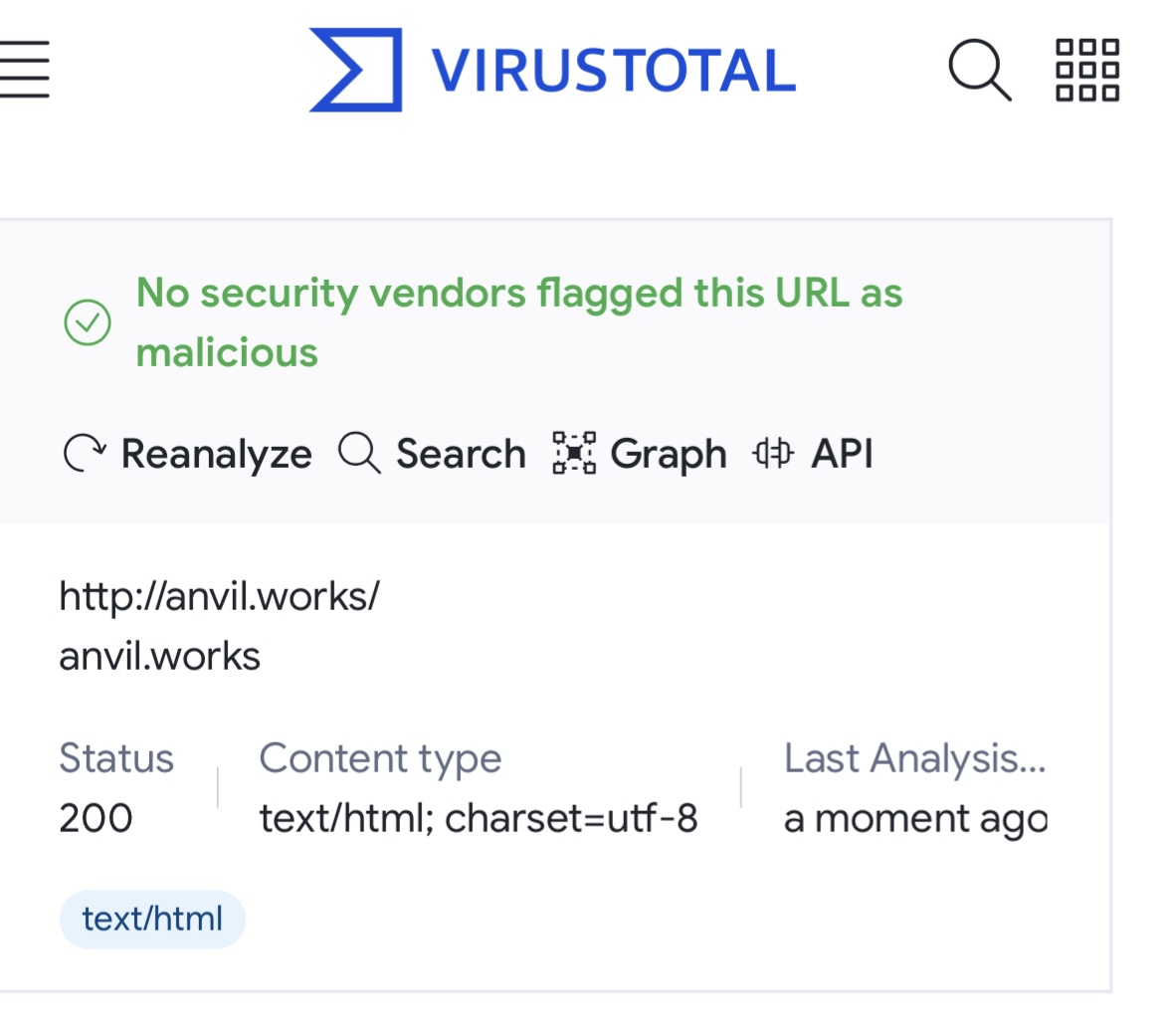Image resolution: width=1173 pixels, height=1036 pixels.
Task: Click the anvil.works domain text
Action: (x=159, y=657)
